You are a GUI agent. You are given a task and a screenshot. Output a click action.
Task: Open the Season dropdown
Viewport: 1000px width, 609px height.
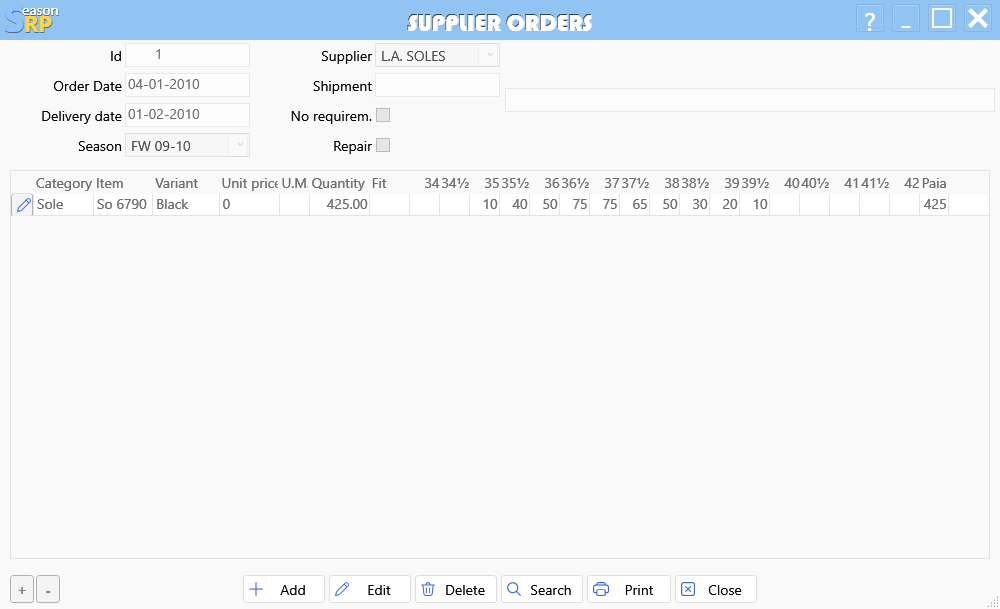pos(240,145)
